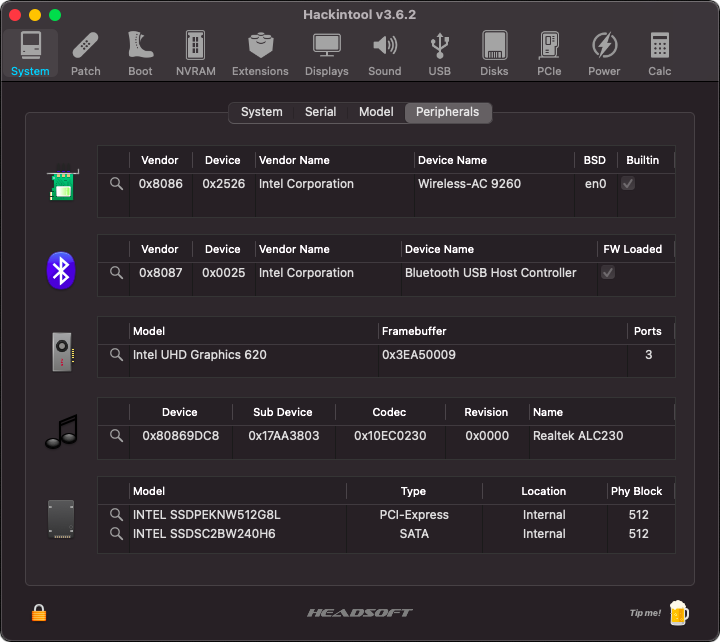Open the Sound section

point(385,53)
